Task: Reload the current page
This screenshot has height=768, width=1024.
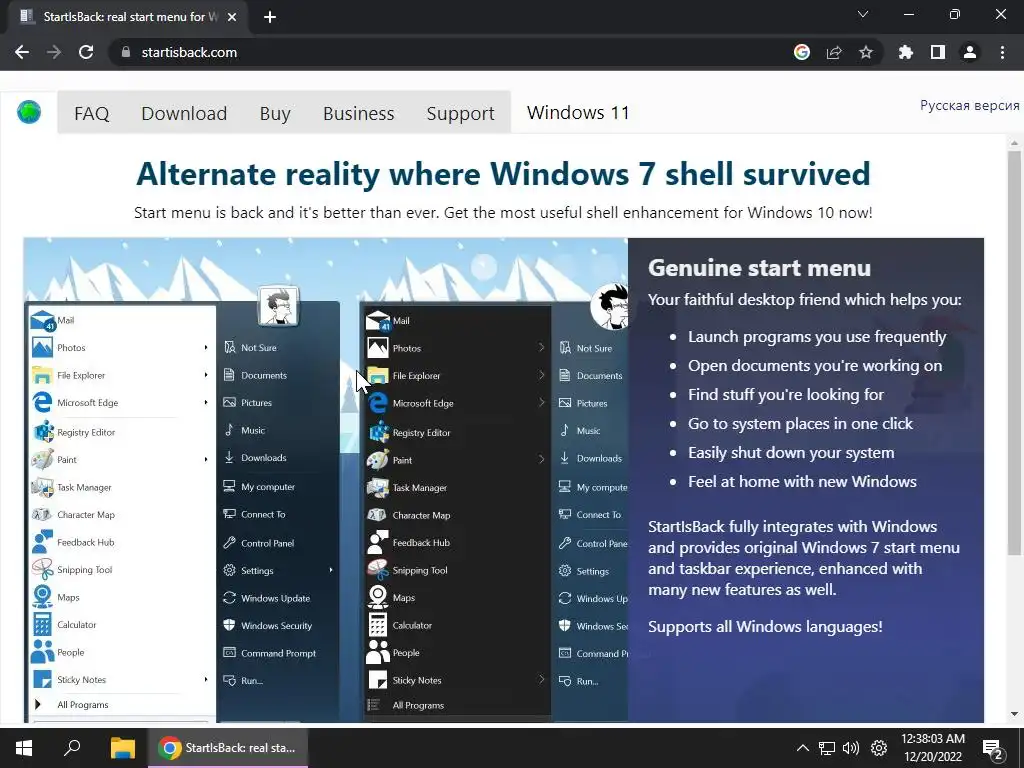Action: [x=86, y=52]
